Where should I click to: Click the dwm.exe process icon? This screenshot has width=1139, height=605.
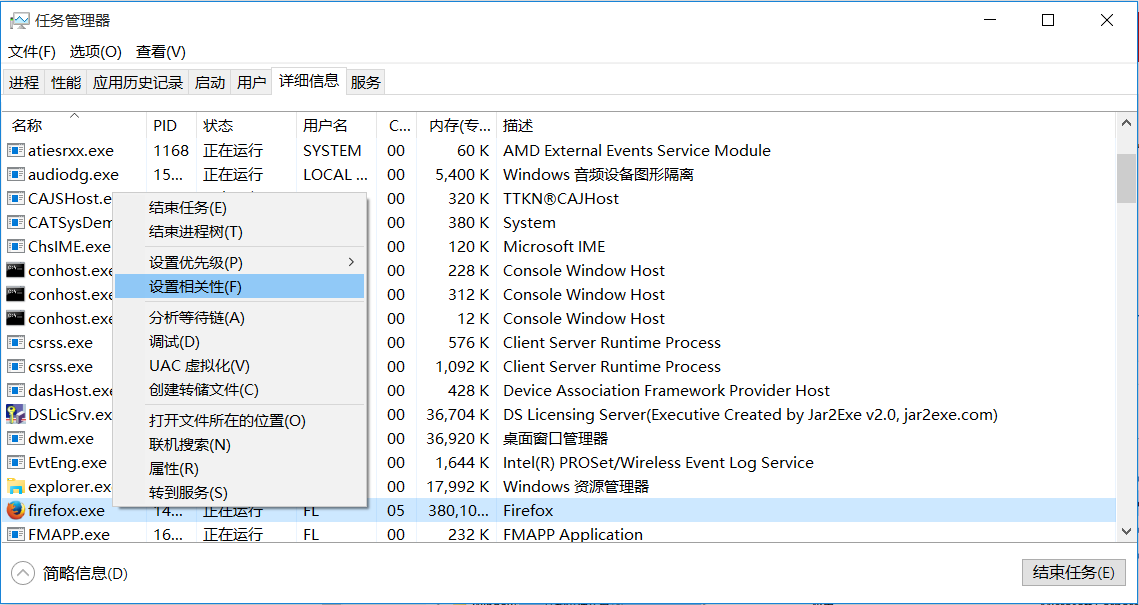[15, 438]
